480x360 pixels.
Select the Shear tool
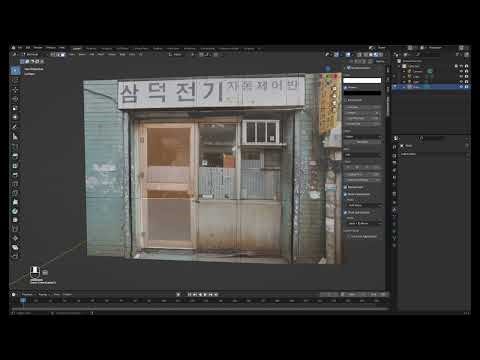pos(15,247)
